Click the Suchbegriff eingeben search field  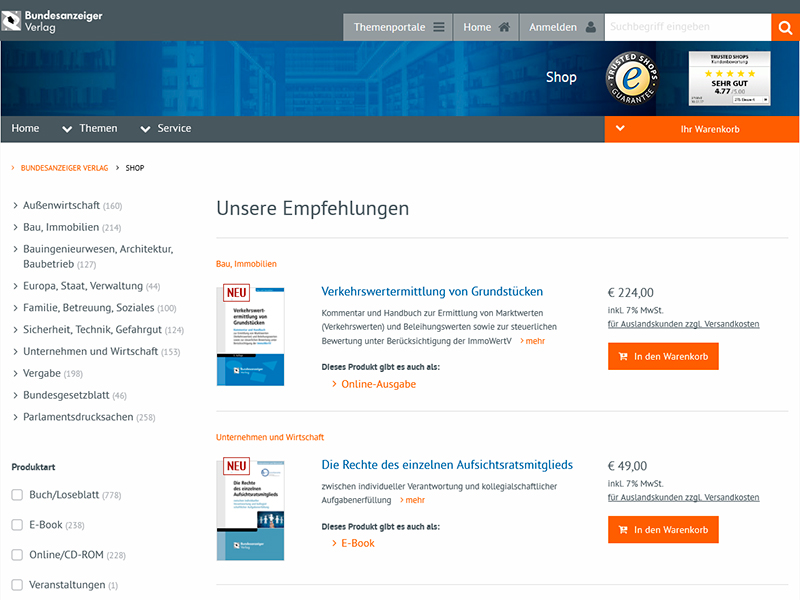[x=688, y=27]
